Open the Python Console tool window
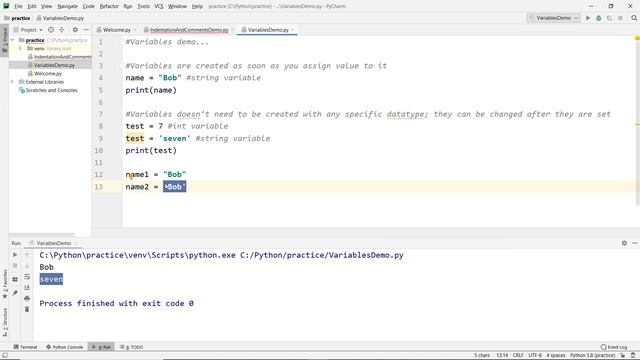The image size is (640, 360). pyautogui.click(x=64, y=347)
